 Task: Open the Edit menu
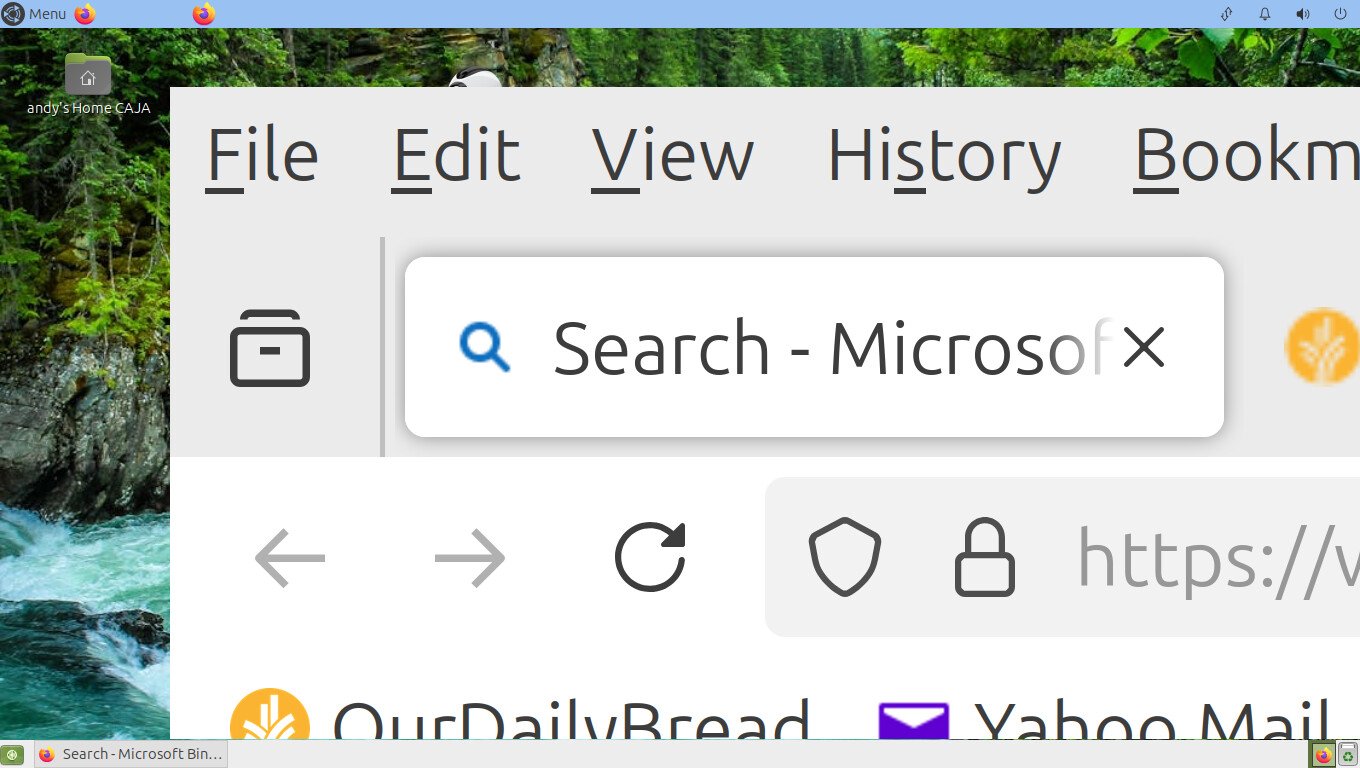456,156
